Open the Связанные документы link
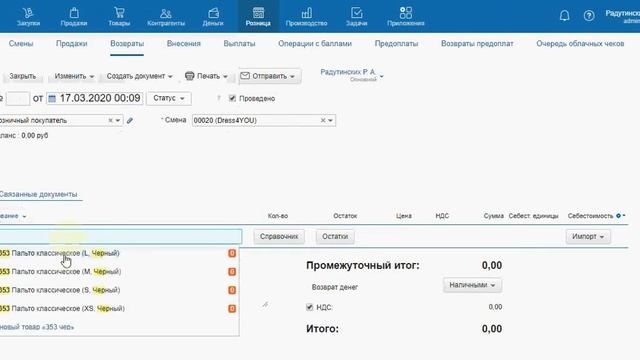The height and width of the screenshot is (360, 640). point(39,194)
